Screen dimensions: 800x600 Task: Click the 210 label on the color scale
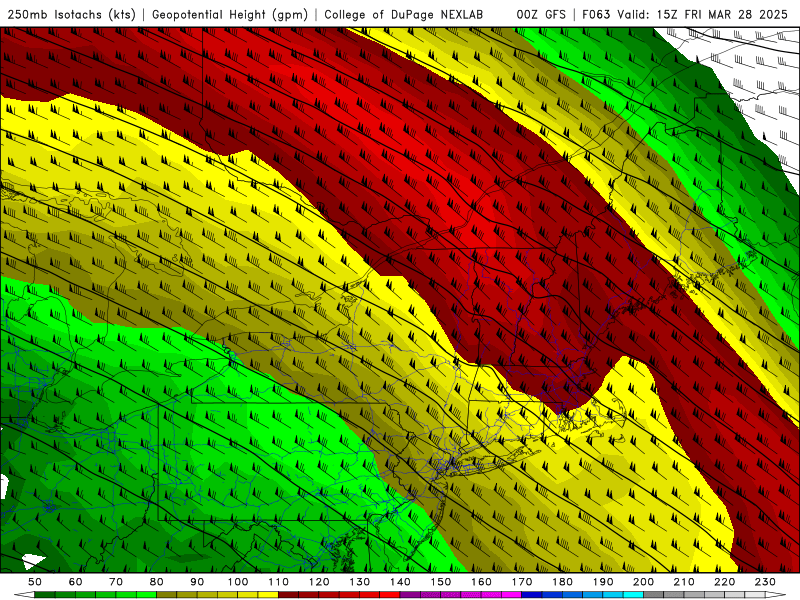684,582
